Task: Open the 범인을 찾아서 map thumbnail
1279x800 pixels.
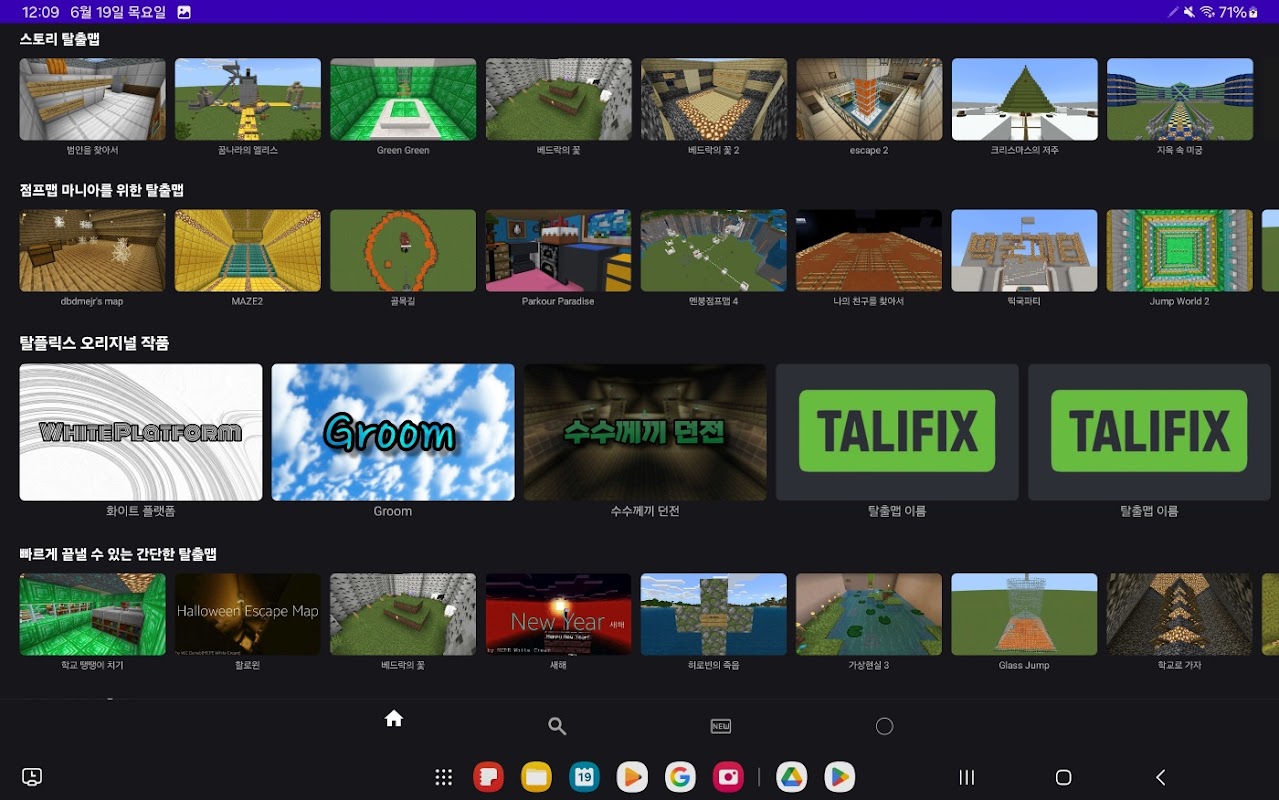Action: [93, 99]
